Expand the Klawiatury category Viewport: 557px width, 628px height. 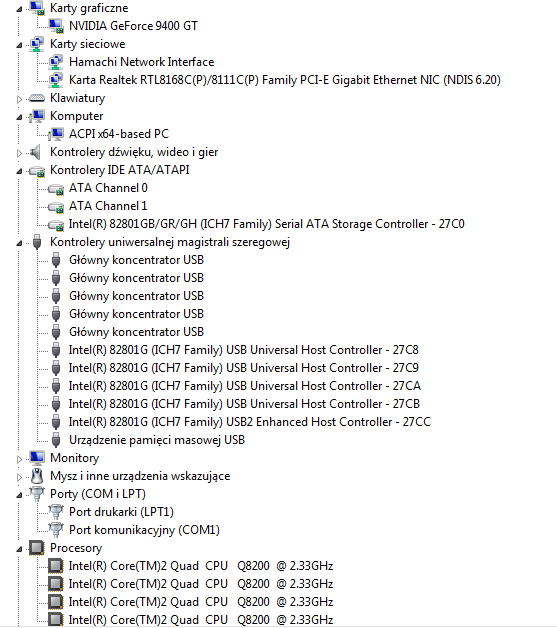[19, 99]
